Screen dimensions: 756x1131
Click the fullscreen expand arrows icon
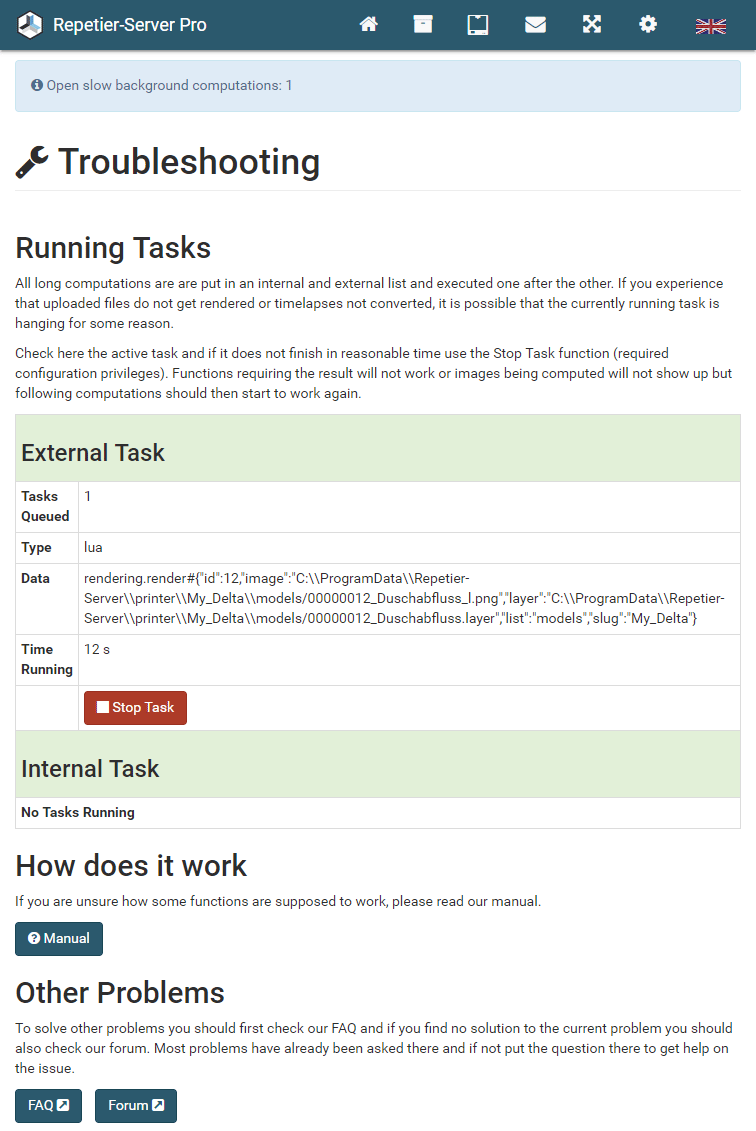591,24
